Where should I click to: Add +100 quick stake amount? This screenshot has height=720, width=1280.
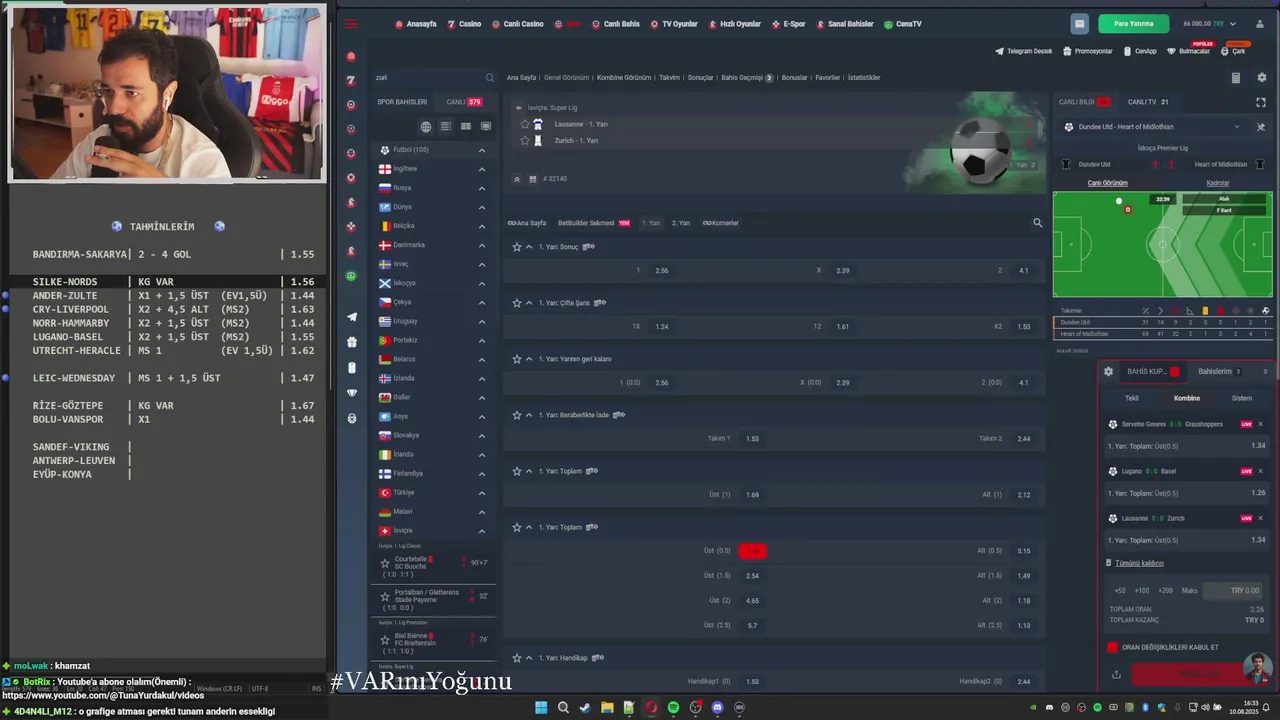point(1142,591)
